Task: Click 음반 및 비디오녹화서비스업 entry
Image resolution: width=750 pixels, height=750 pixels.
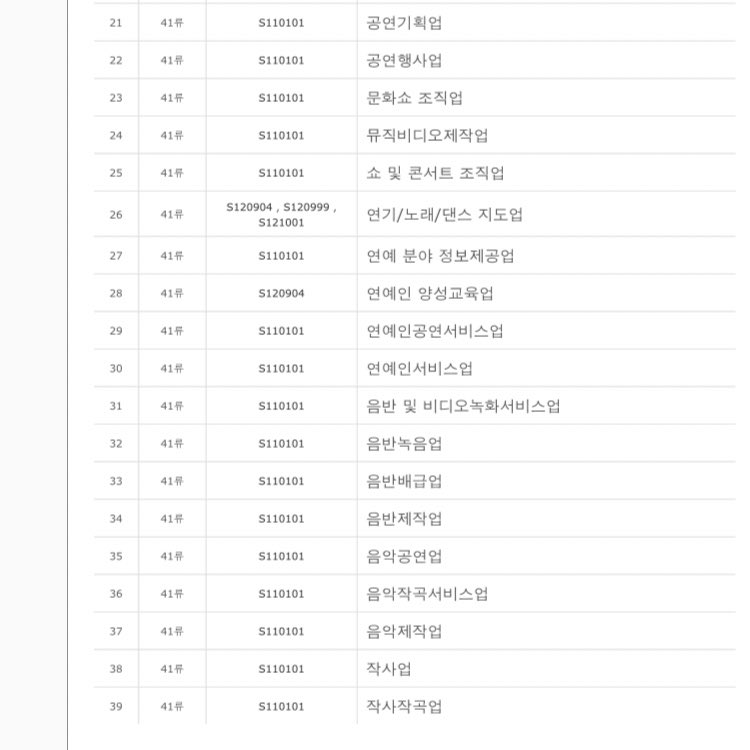Action: click(463, 406)
